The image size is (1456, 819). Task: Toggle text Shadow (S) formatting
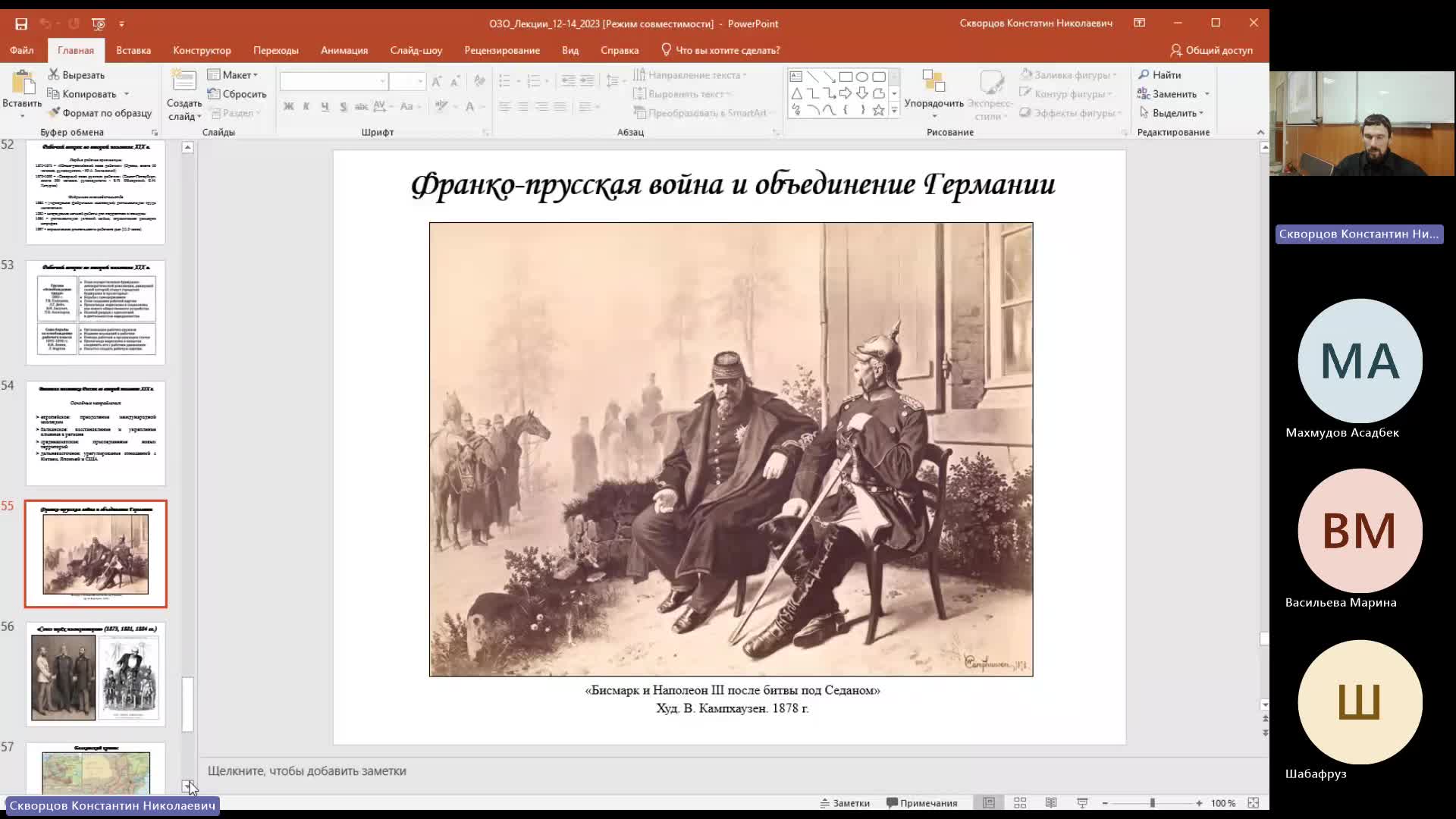click(x=344, y=107)
